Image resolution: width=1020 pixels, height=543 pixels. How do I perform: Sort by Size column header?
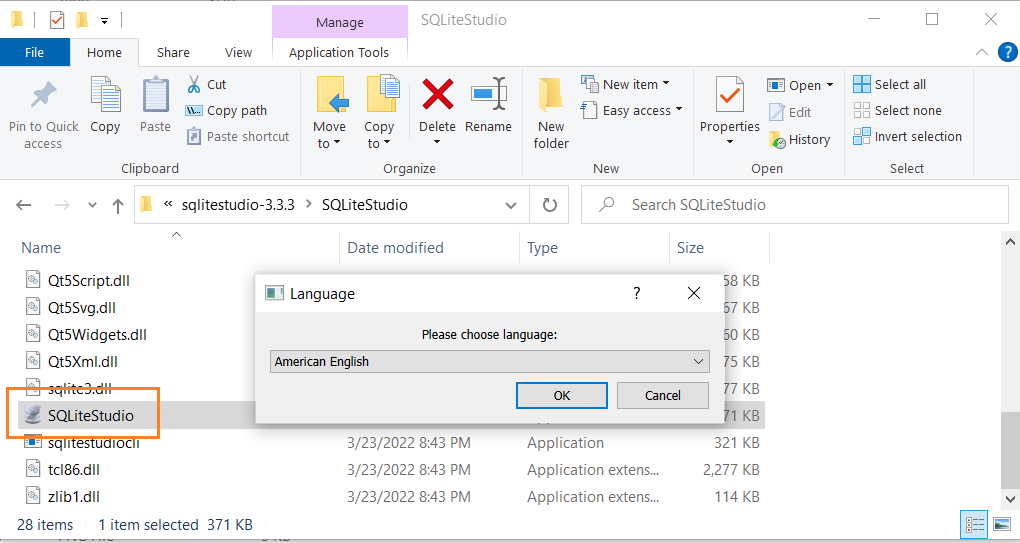tap(690, 248)
